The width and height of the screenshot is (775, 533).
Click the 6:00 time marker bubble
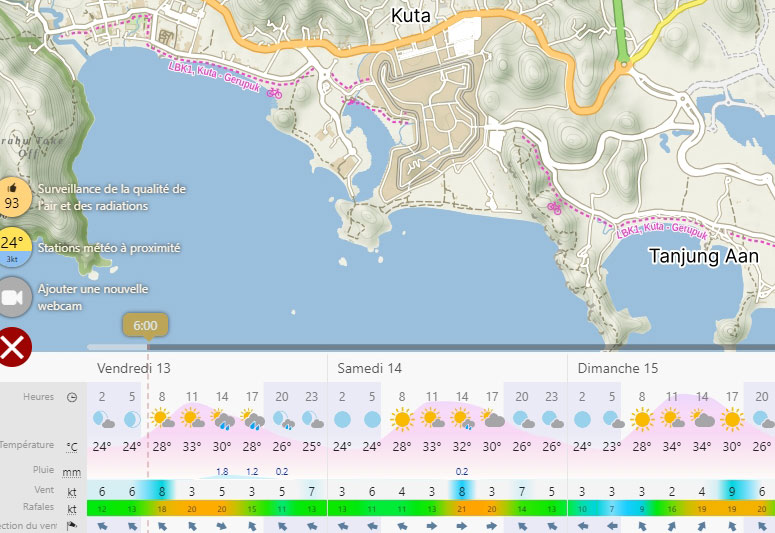point(145,325)
